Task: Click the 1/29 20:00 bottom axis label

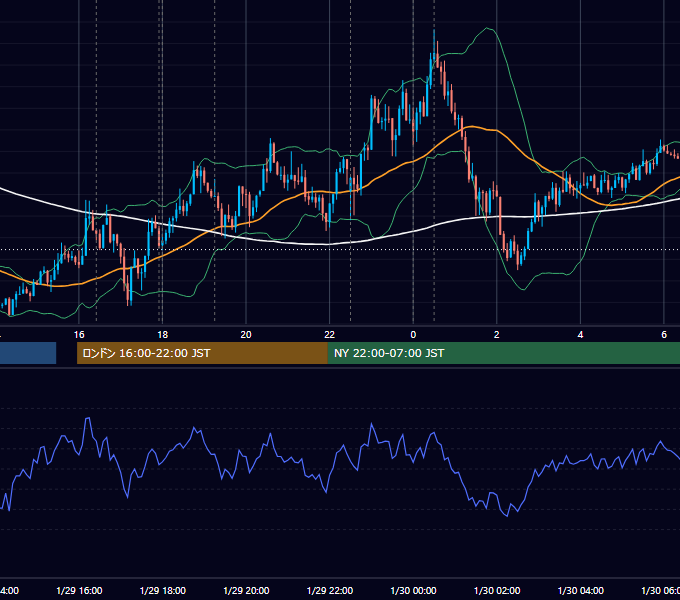Action: coord(246,590)
